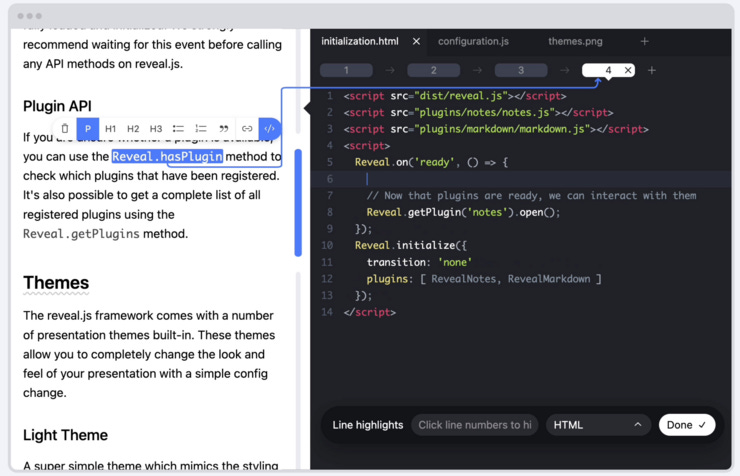This screenshot has height=476, width=740.
Task: Add a new code step with plus
Action: click(x=652, y=70)
